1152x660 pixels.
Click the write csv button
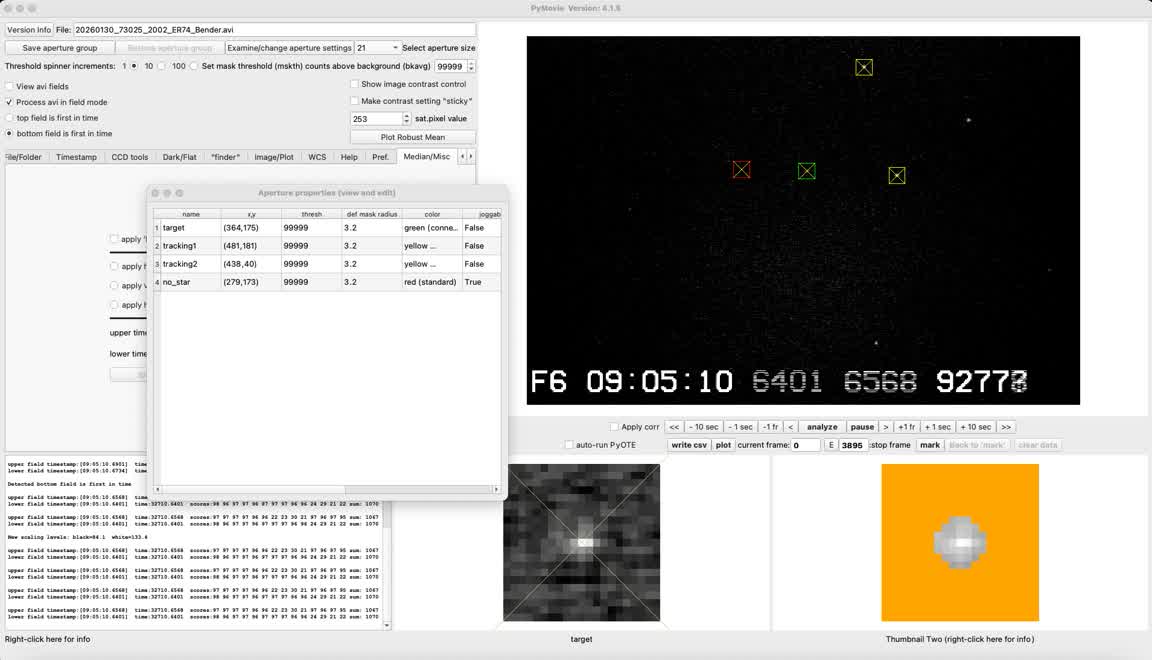click(689, 445)
